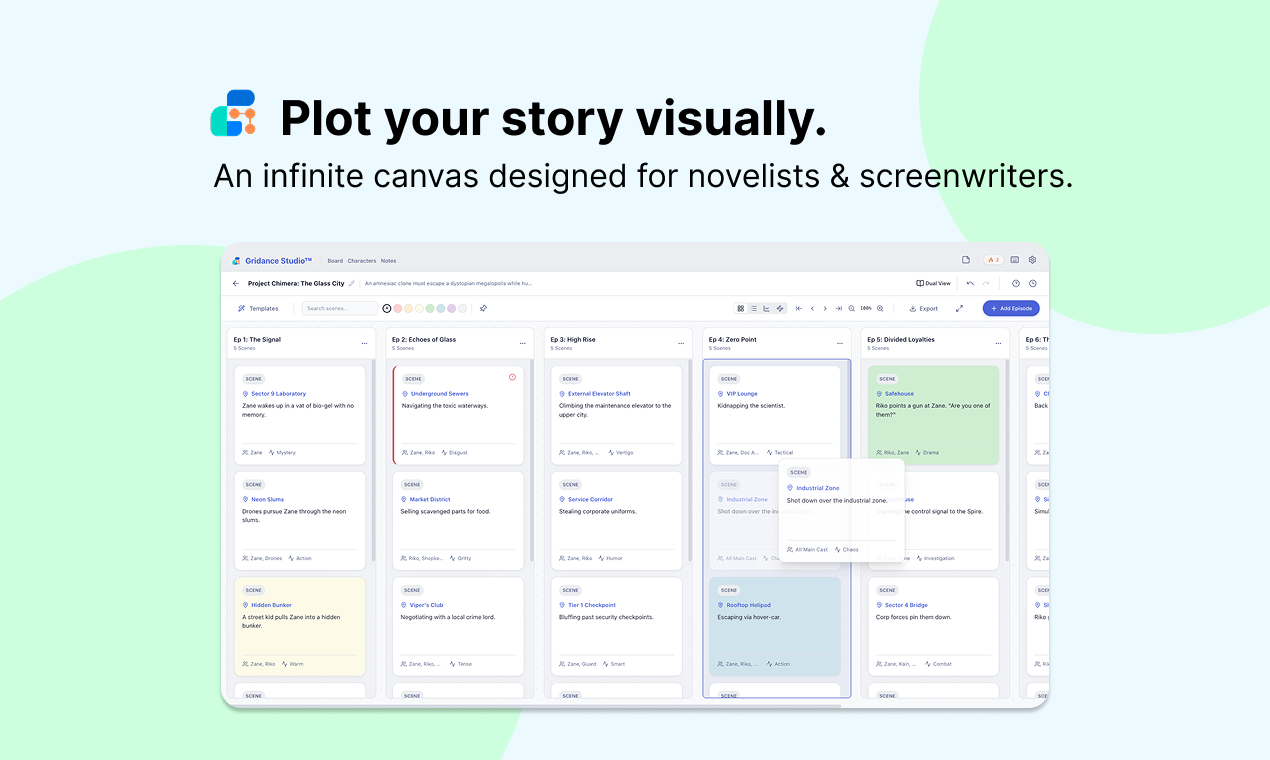Open the help question mark icon
The height and width of the screenshot is (760, 1270).
point(1016,283)
